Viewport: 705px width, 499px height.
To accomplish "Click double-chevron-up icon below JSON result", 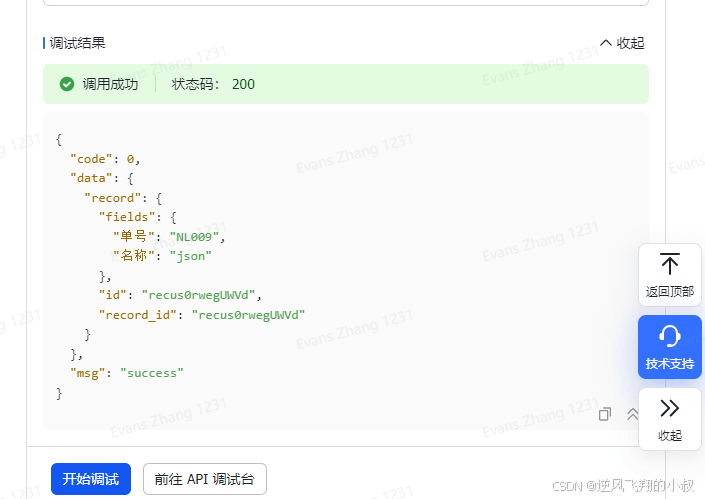I will [x=632, y=414].
